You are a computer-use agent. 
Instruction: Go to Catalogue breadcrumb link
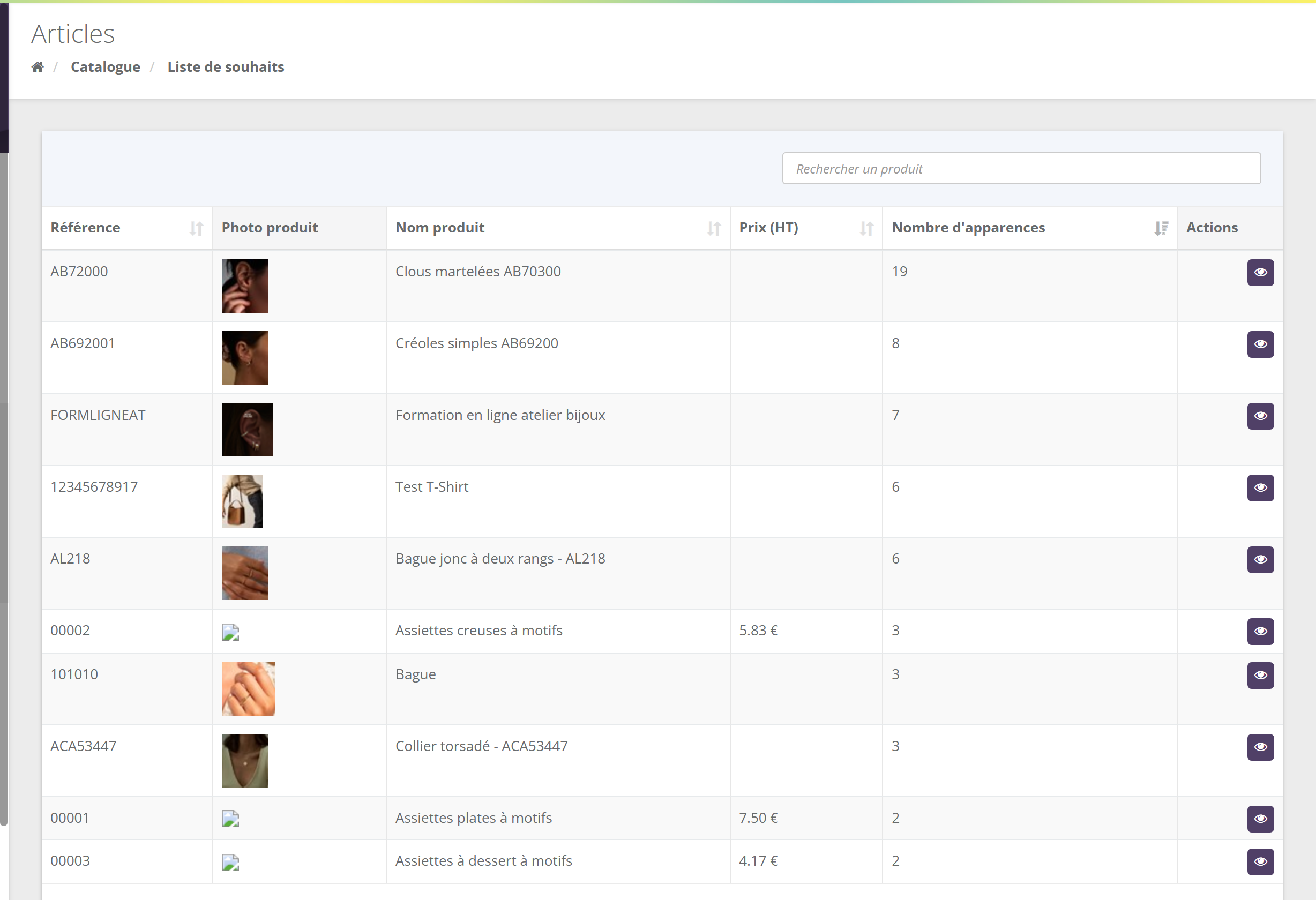pos(106,67)
